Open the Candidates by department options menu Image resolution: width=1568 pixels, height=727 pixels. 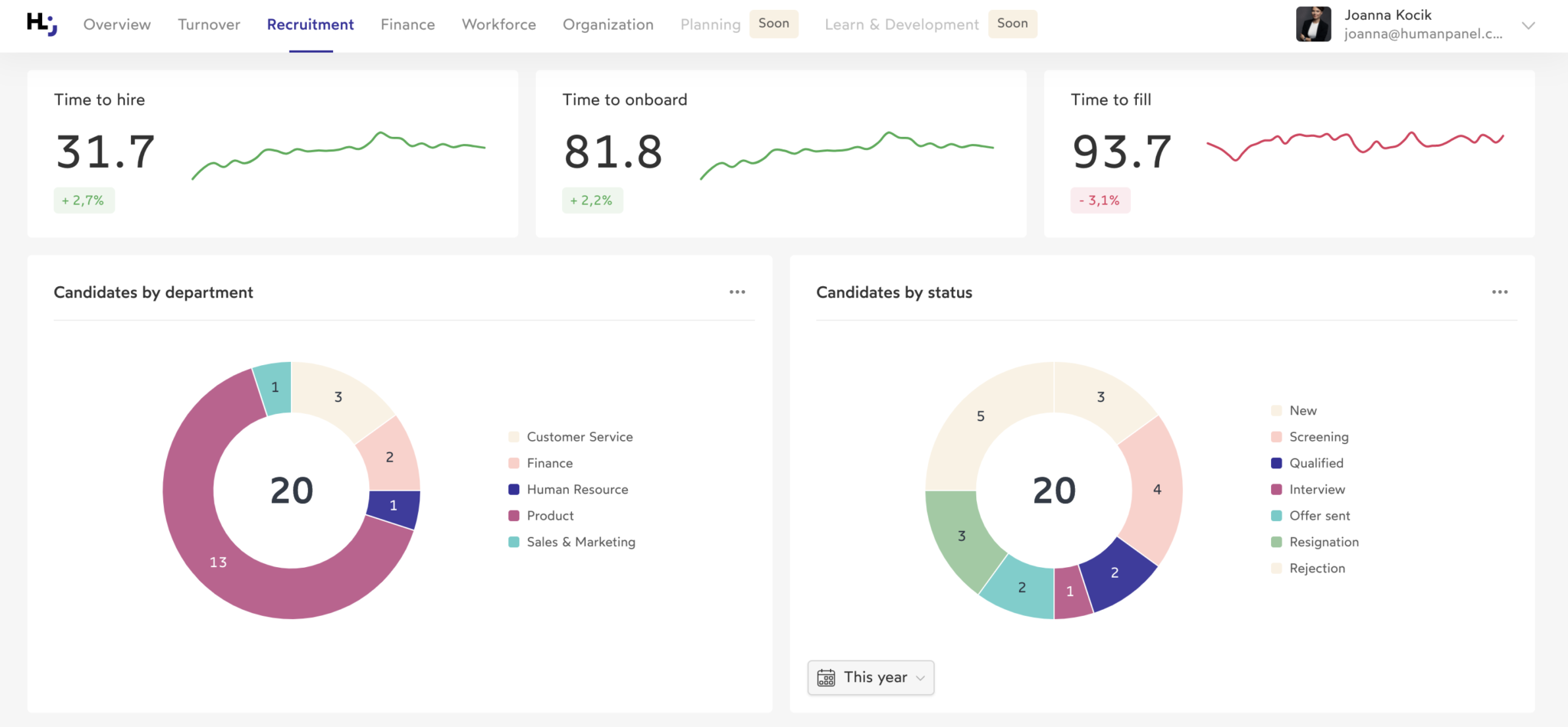point(737,292)
